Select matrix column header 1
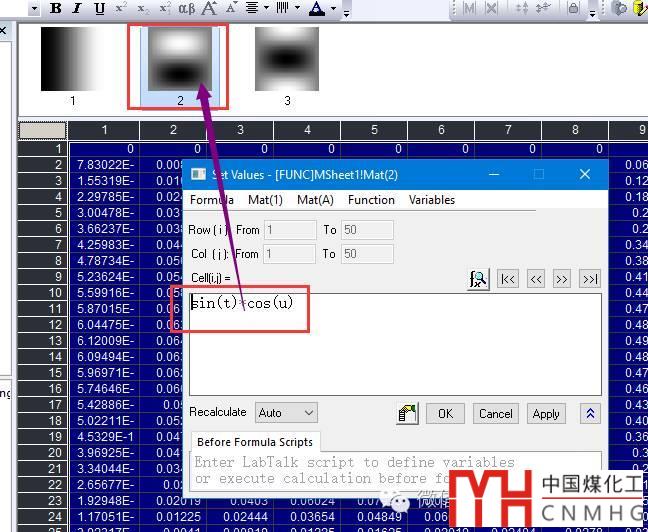648x532 pixels. pyautogui.click(x=104, y=130)
